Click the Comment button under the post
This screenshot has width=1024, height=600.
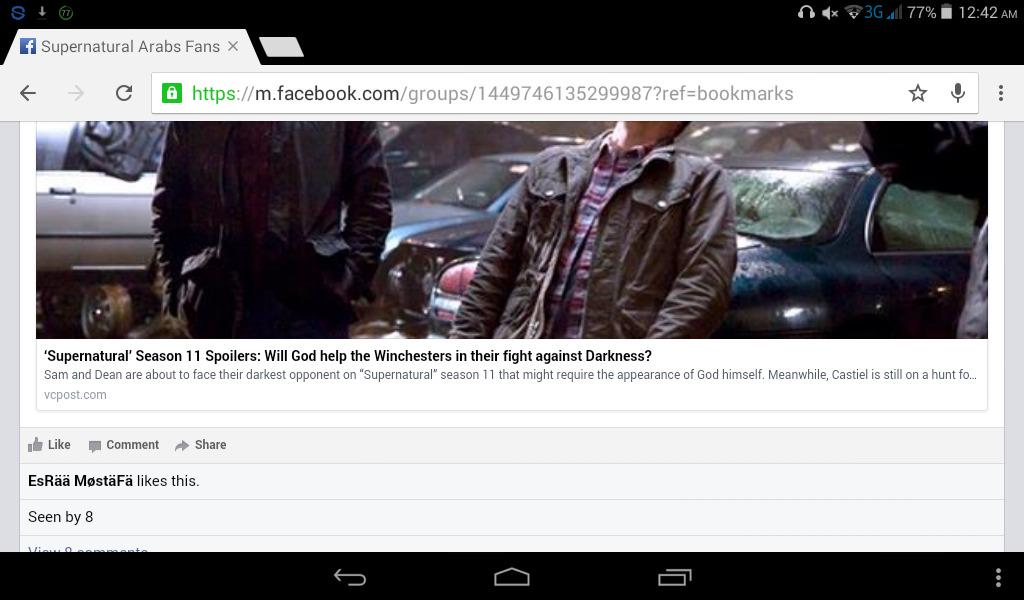pyautogui.click(x=124, y=445)
